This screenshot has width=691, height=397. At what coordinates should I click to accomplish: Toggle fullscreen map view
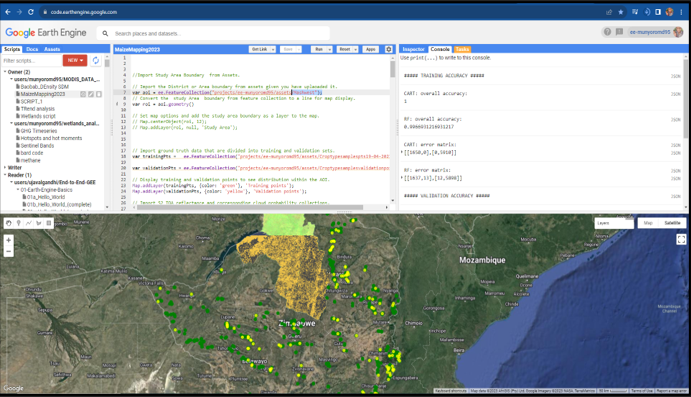681,239
